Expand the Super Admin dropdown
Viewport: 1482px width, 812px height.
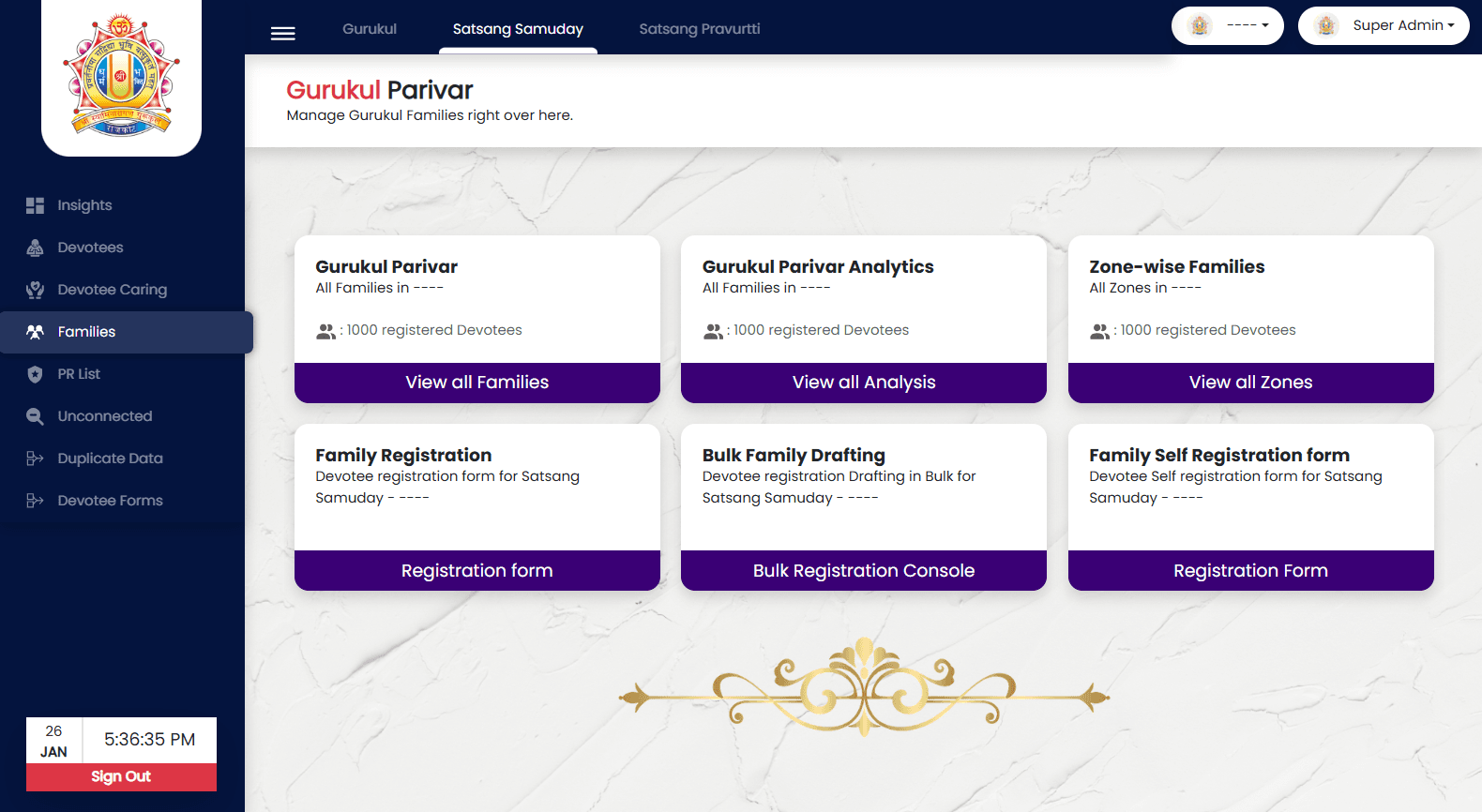click(1383, 26)
